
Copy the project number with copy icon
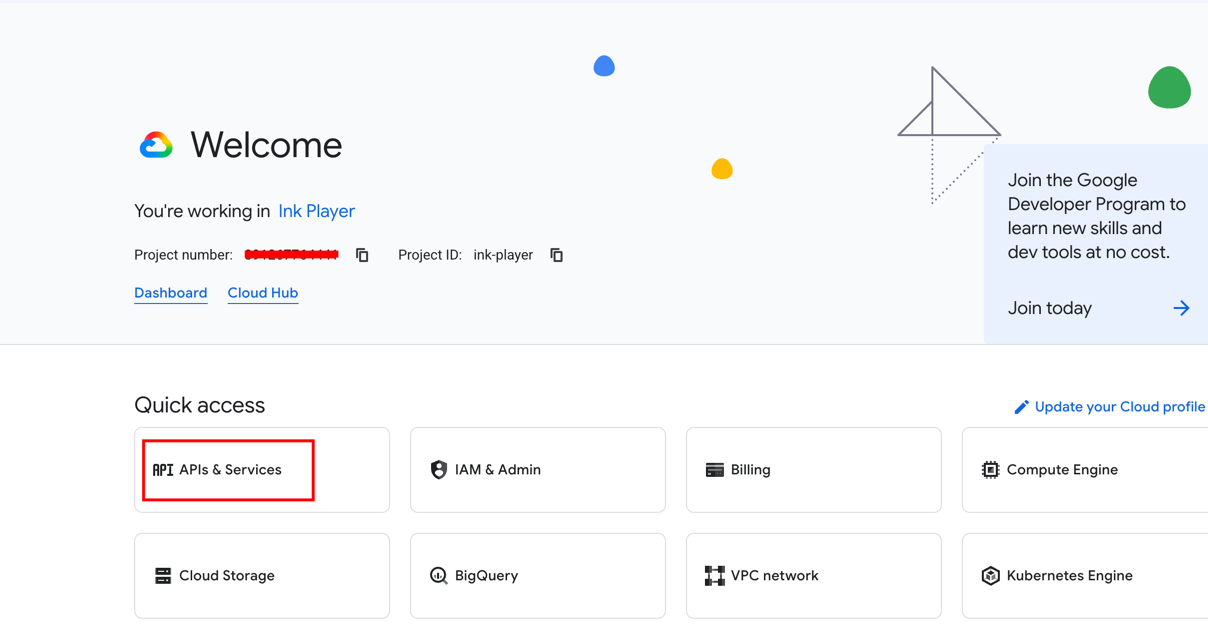click(362, 255)
